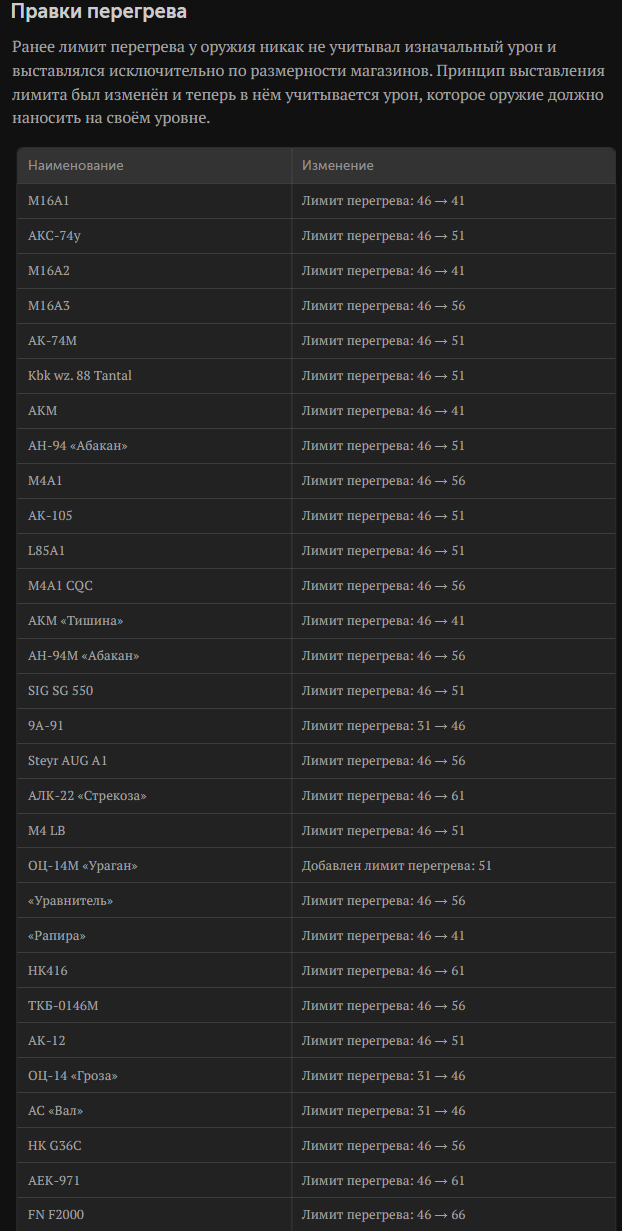Click the АН-94 «Абакан» row name
The image size is (622, 1231).
click(78, 446)
